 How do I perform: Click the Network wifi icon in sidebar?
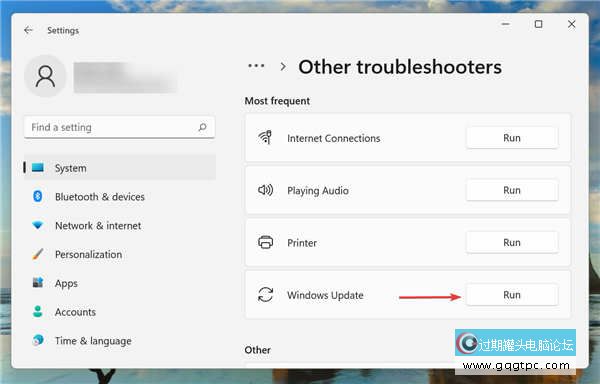click(x=38, y=225)
